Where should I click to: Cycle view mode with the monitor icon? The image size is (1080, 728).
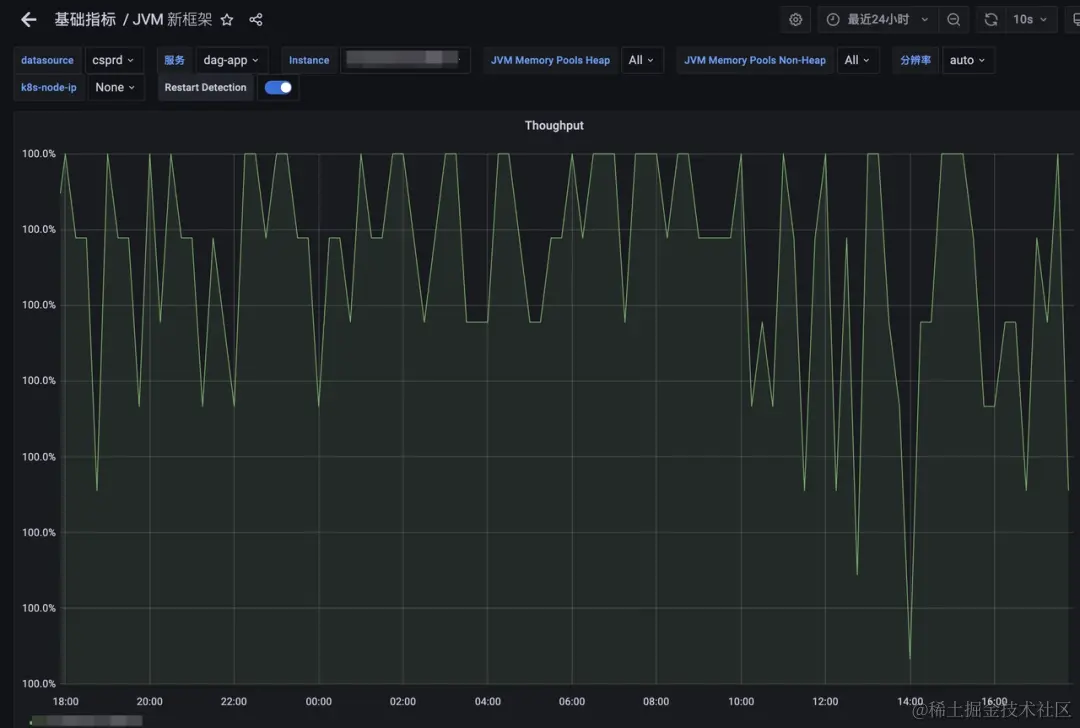click(x=1074, y=19)
